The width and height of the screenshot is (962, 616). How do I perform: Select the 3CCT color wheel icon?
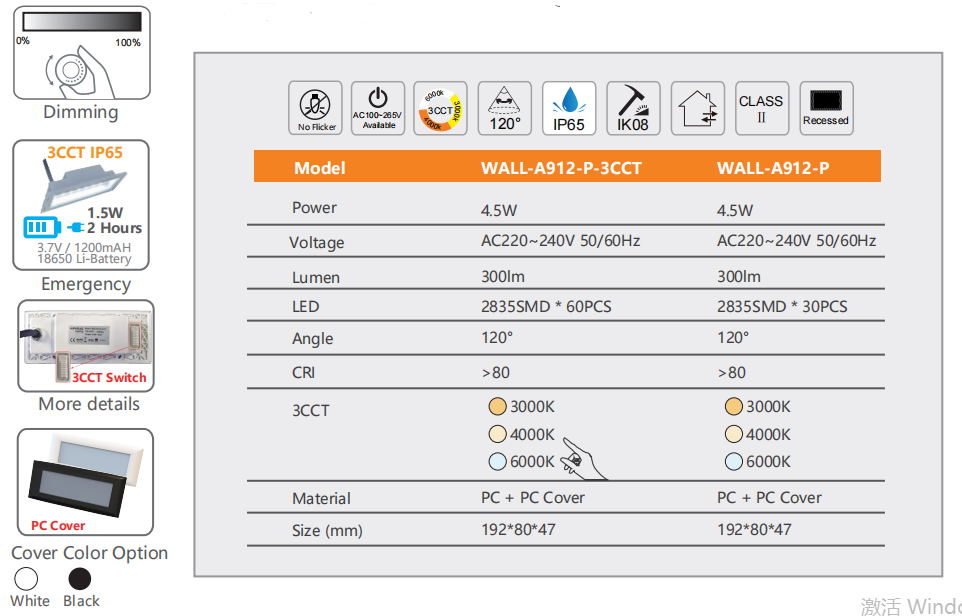pyautogui.click(x=441, y=108)
